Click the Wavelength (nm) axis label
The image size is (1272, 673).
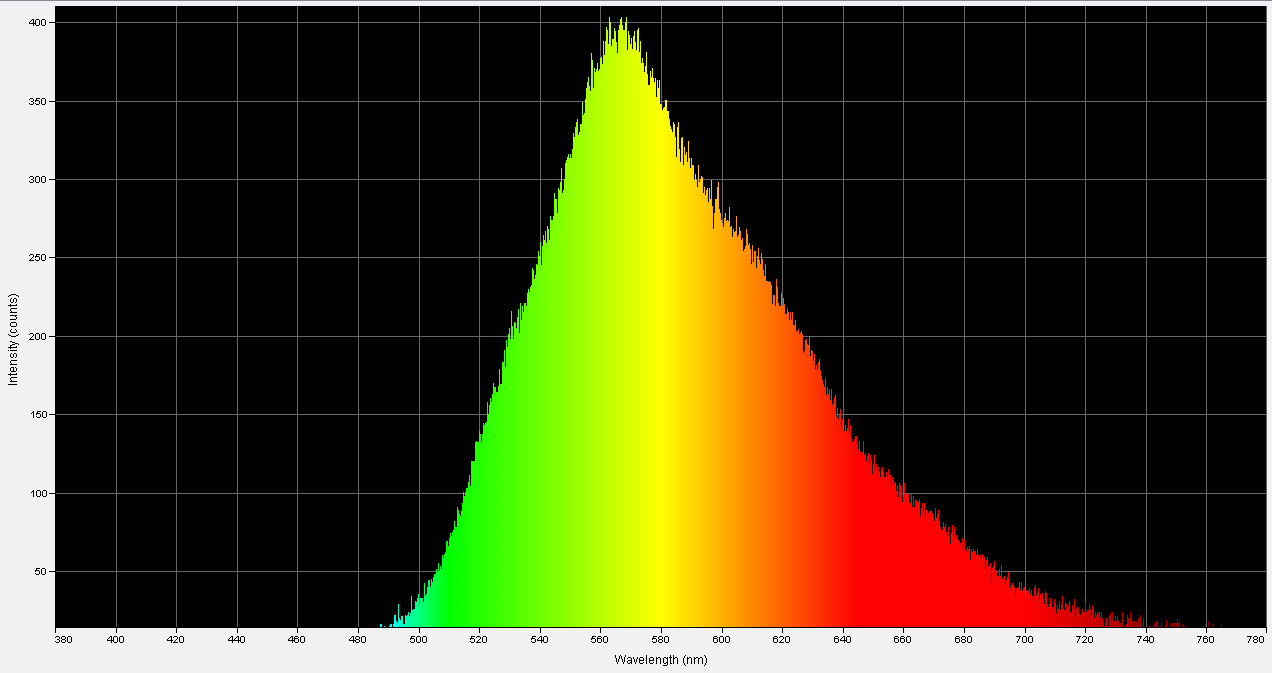tap(659, 660)
